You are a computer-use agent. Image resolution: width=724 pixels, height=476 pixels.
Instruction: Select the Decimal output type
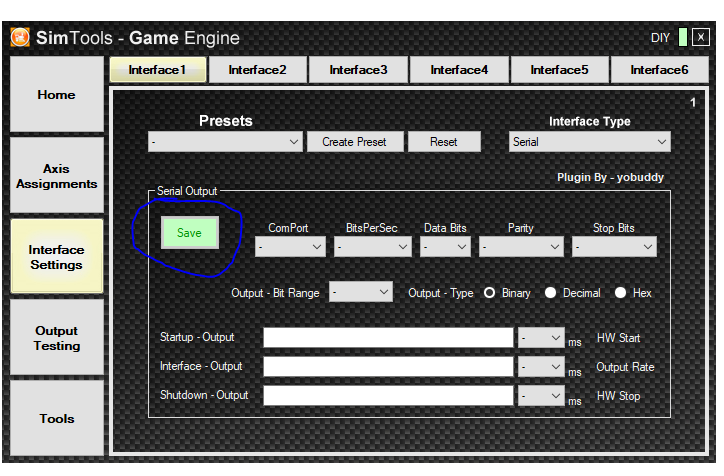(550, 293)
